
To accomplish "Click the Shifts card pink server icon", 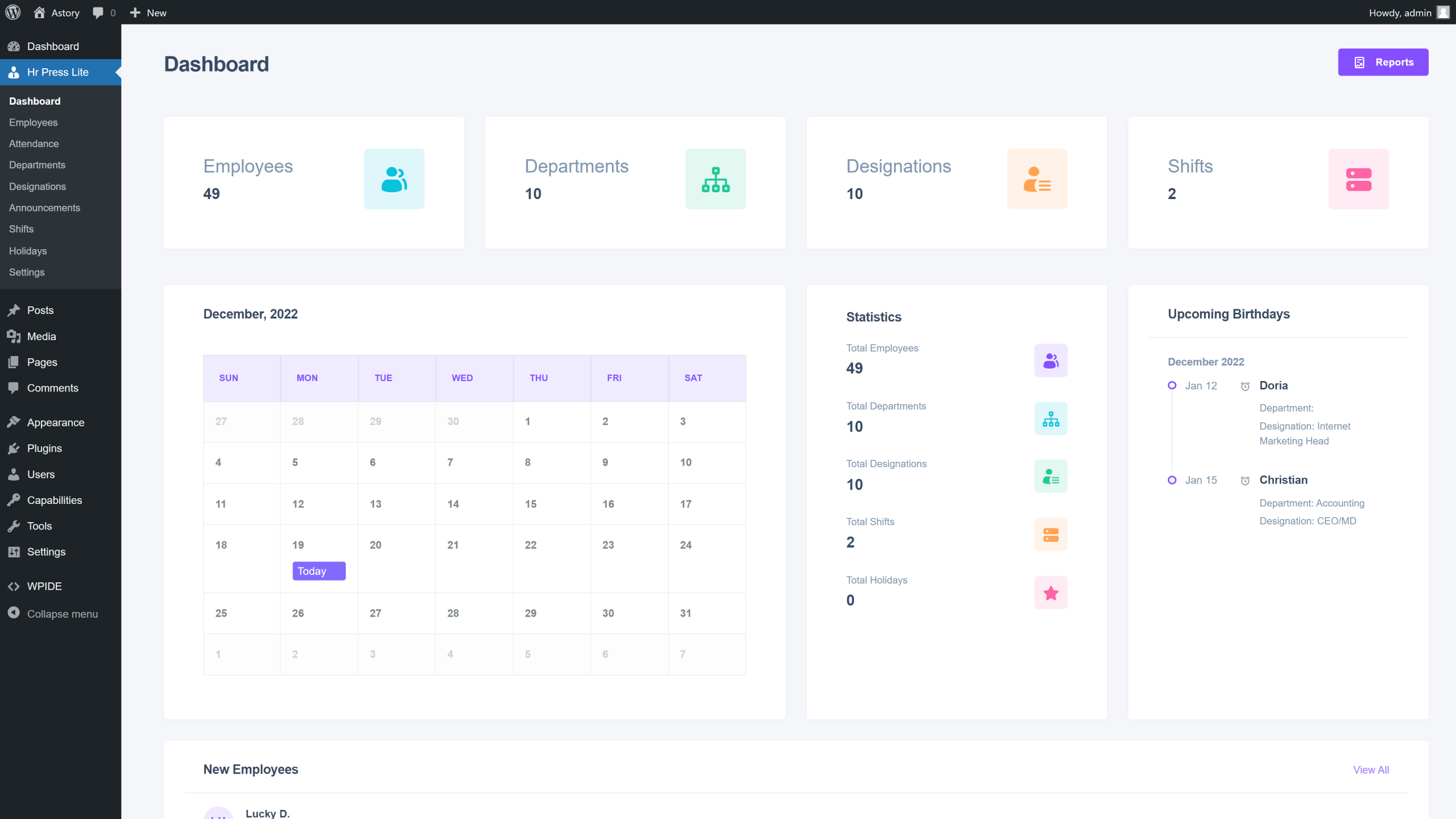I will pos(1359,179).
